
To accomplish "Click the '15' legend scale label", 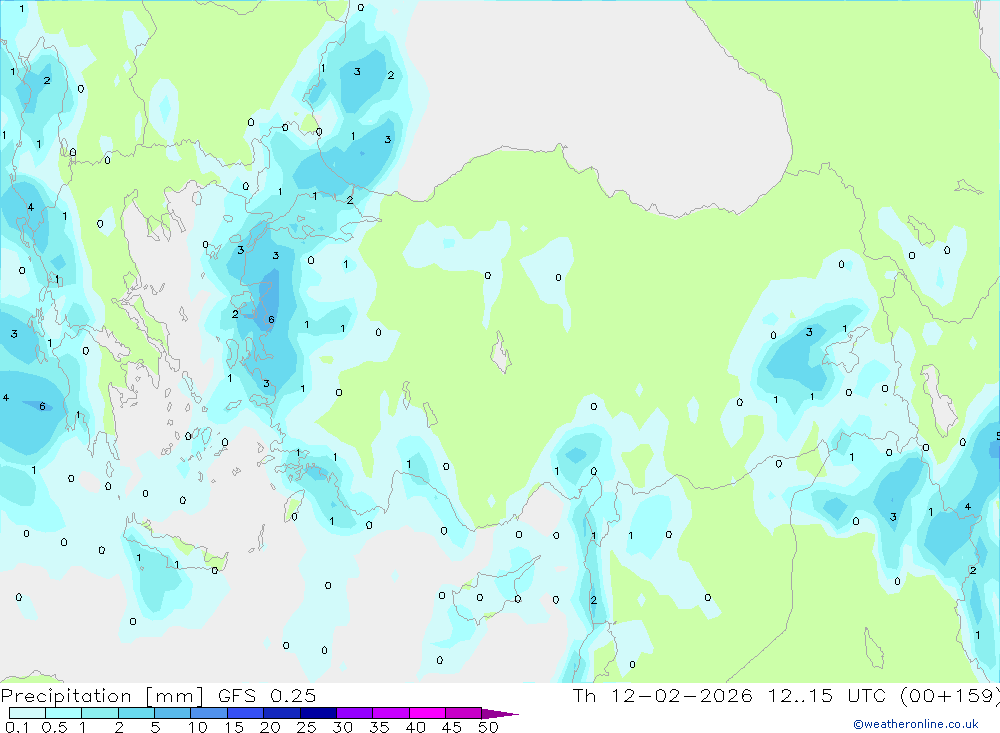I will (234, 727).
